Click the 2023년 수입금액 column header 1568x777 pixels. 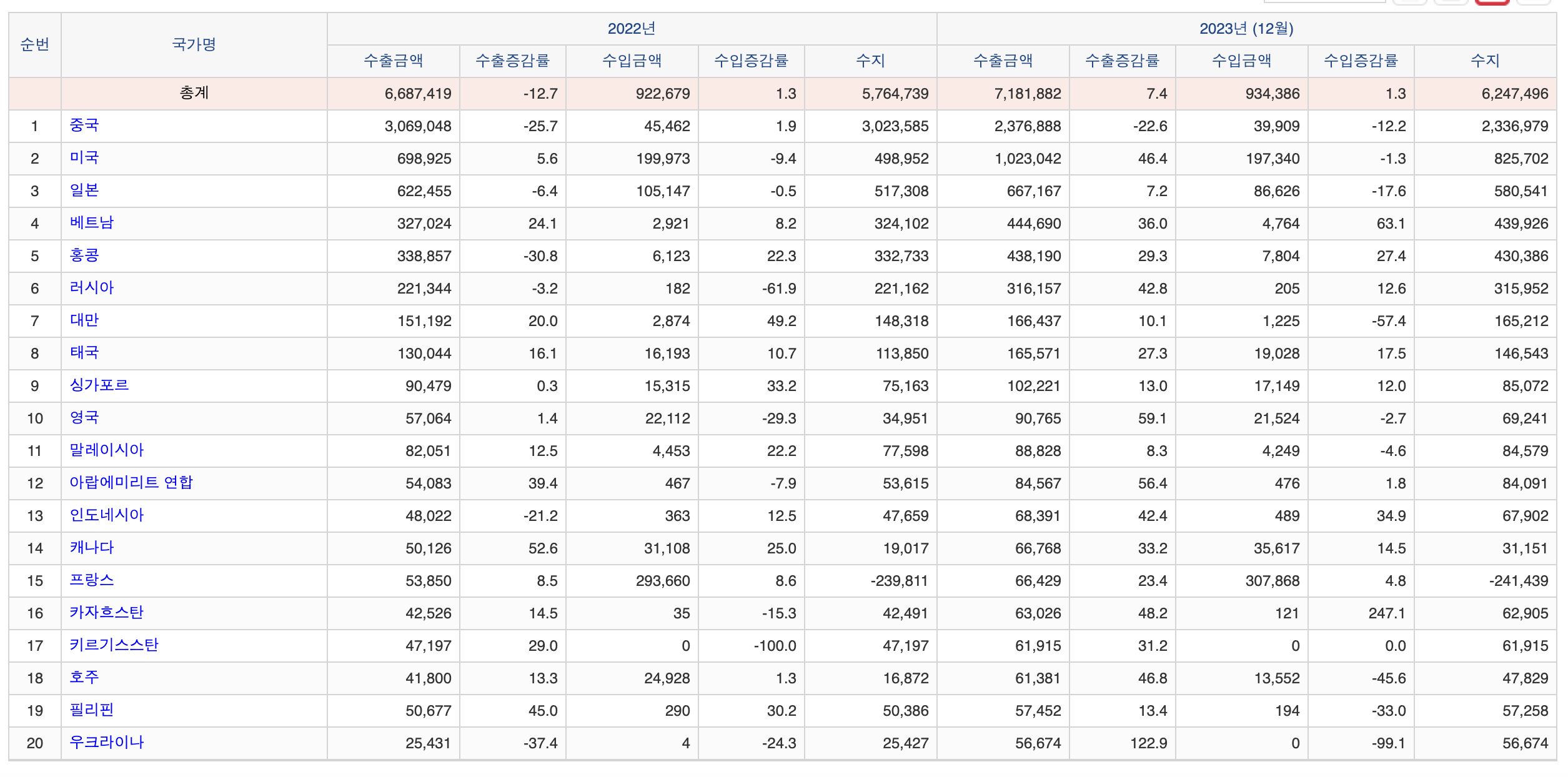click(1242, 61)
